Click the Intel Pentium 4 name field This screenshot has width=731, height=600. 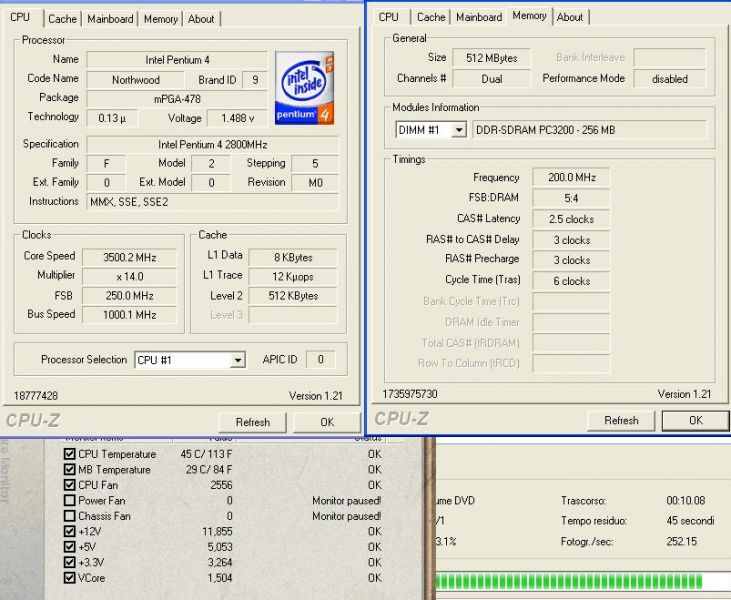(x=177, y=60)
